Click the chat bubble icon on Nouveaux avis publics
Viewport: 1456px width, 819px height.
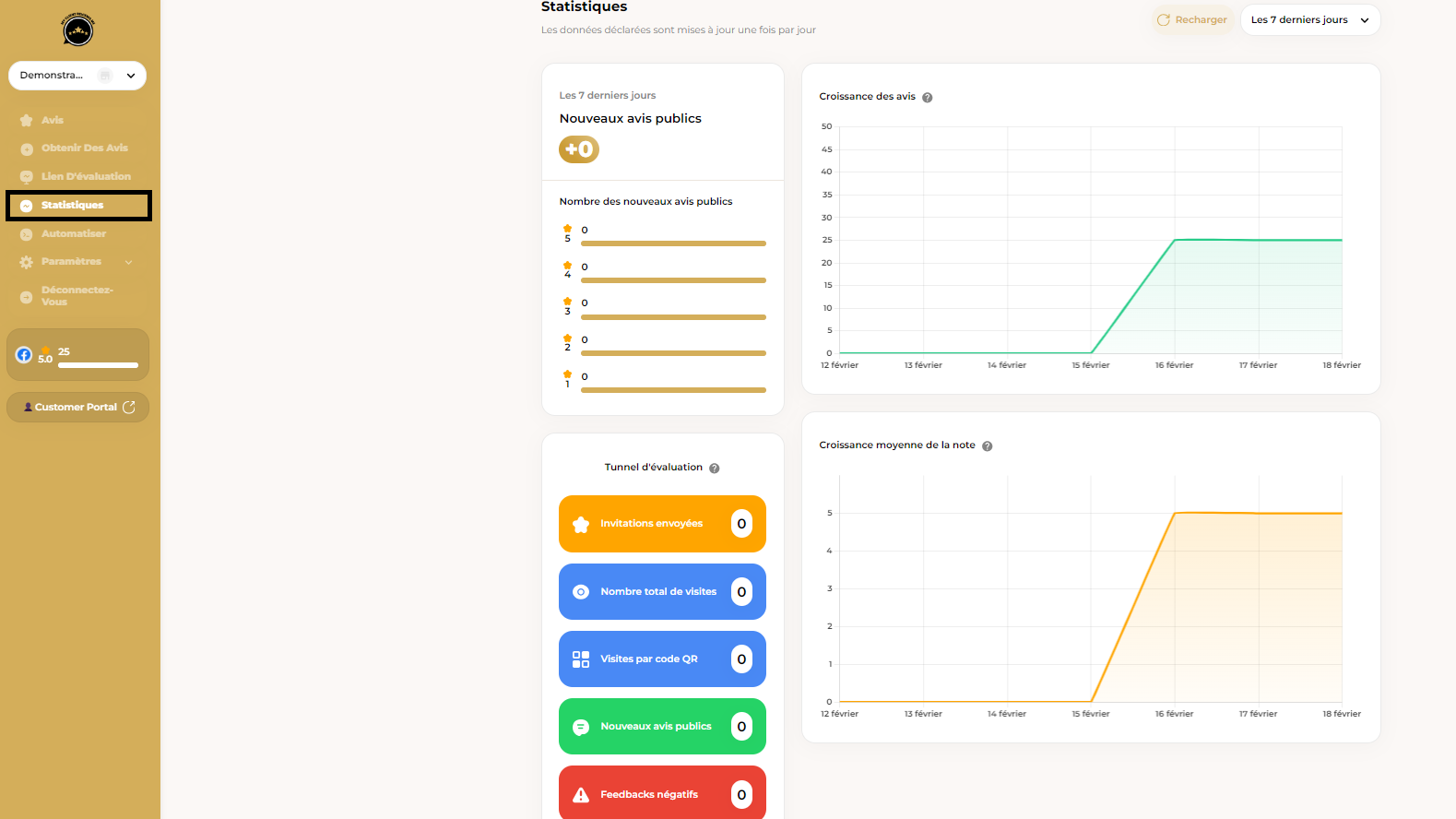(x=581, y=727)
